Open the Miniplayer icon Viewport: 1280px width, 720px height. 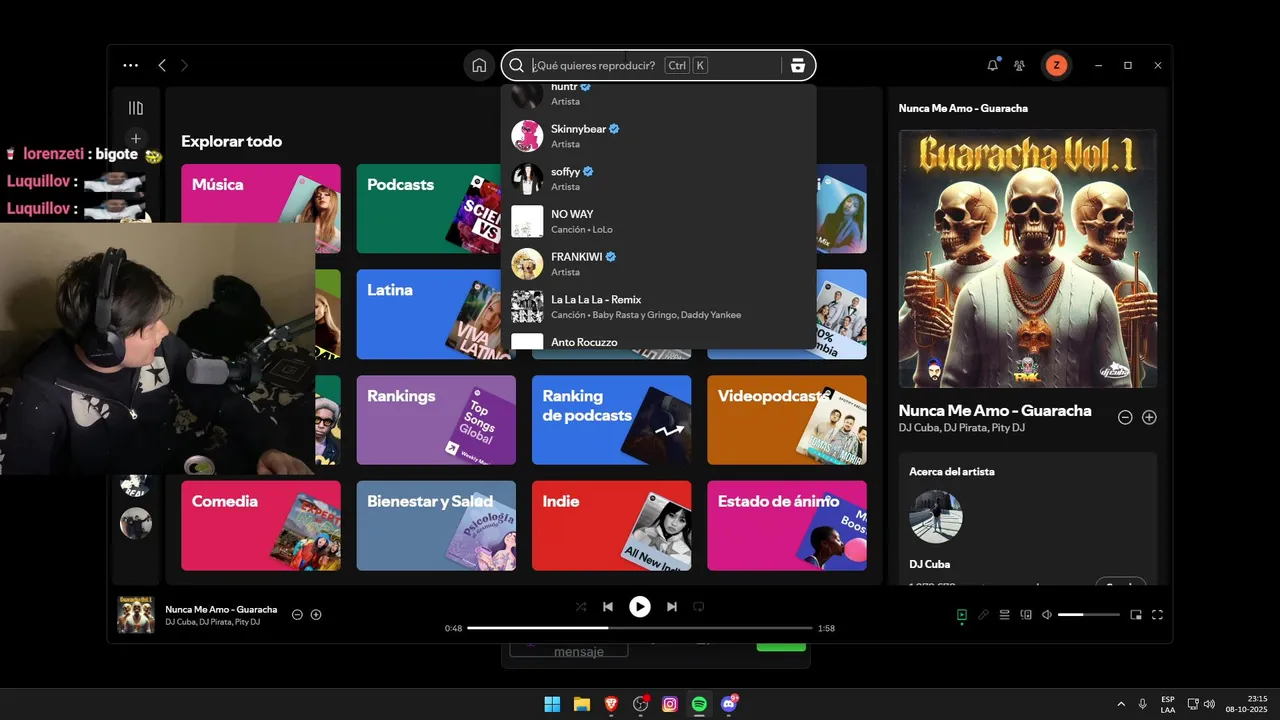(x=1136, y=615)
